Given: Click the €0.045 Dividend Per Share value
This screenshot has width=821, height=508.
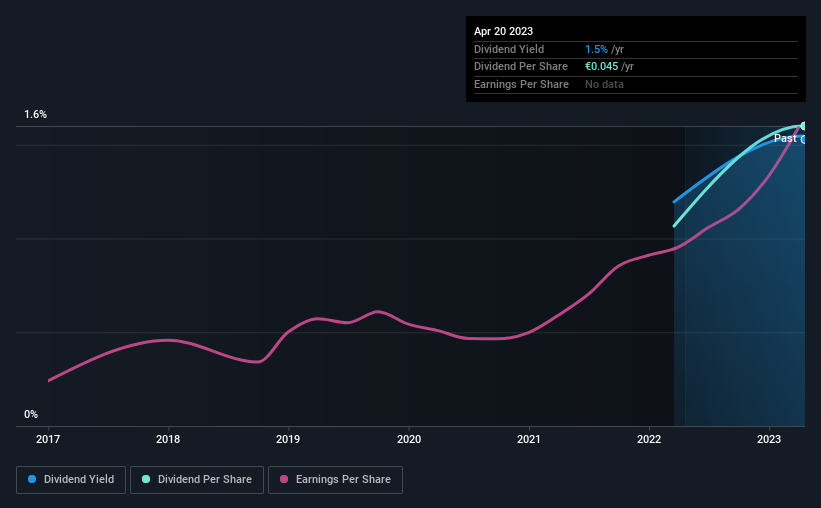Looking at the screenshot, I should 602,67.
